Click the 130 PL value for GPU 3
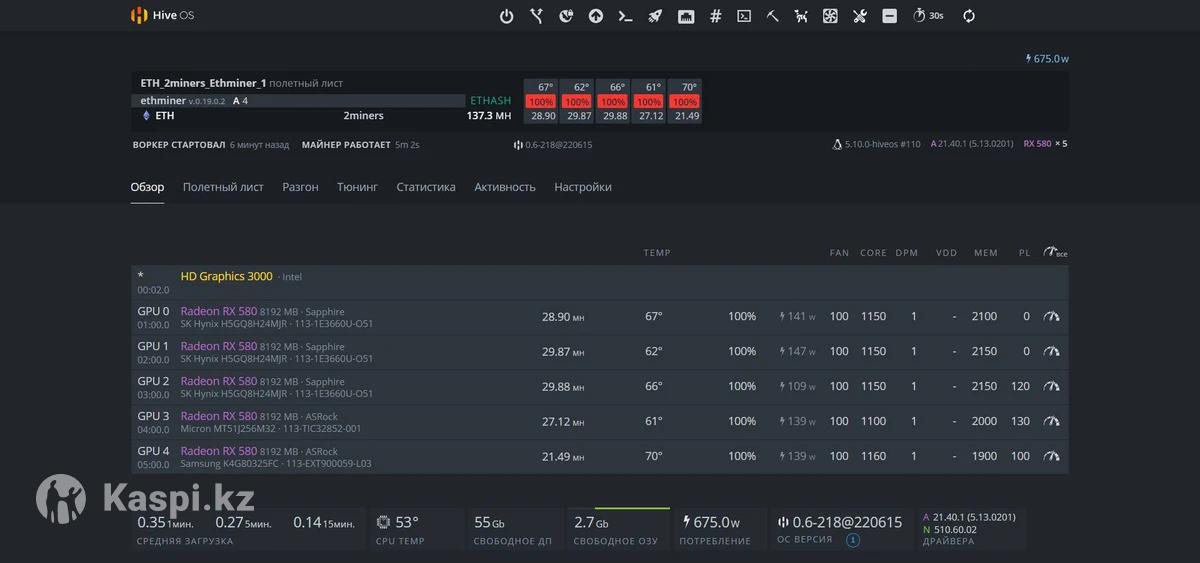 pyautogui.click(x=1020, y=421)
